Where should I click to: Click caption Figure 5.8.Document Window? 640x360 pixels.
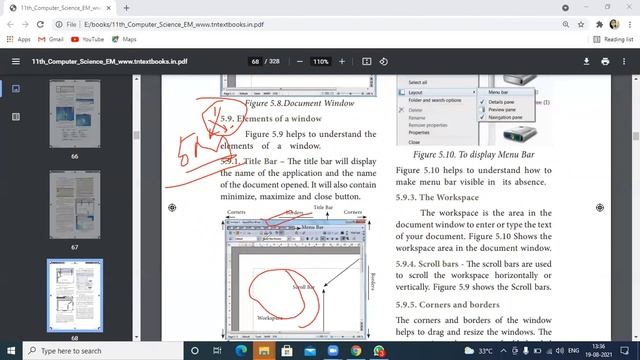[x=300, y=103]
